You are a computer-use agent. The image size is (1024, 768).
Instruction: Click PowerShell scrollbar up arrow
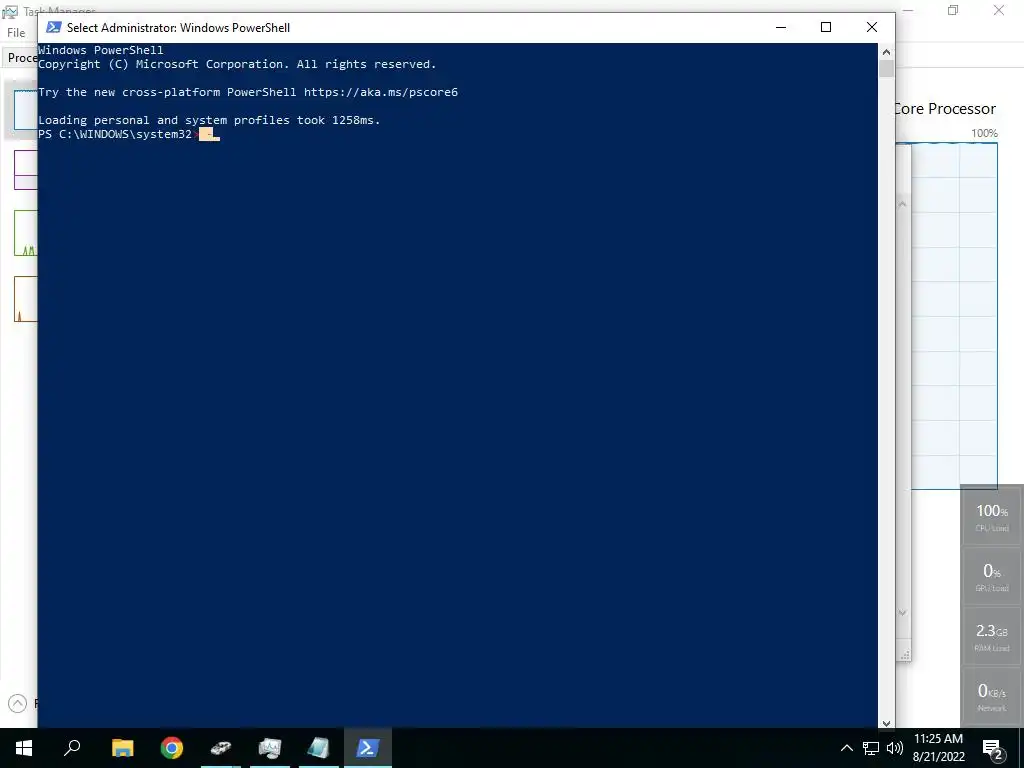886,52
